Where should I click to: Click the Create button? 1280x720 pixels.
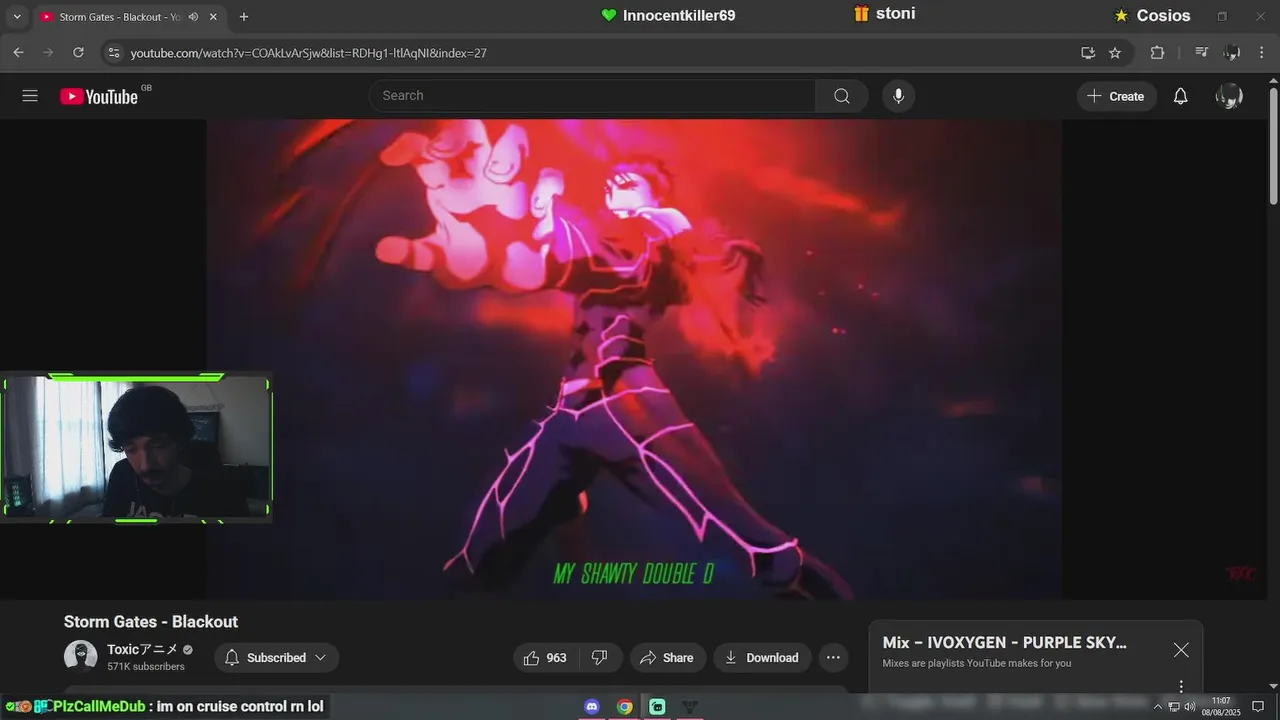1116,96
